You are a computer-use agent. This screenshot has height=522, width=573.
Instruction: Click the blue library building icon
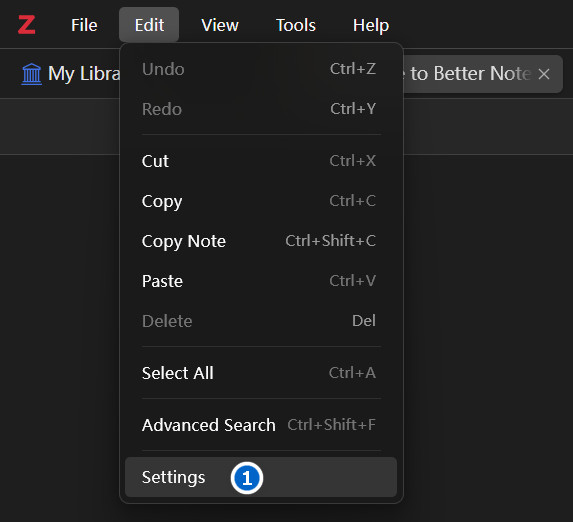pos(31,74)
